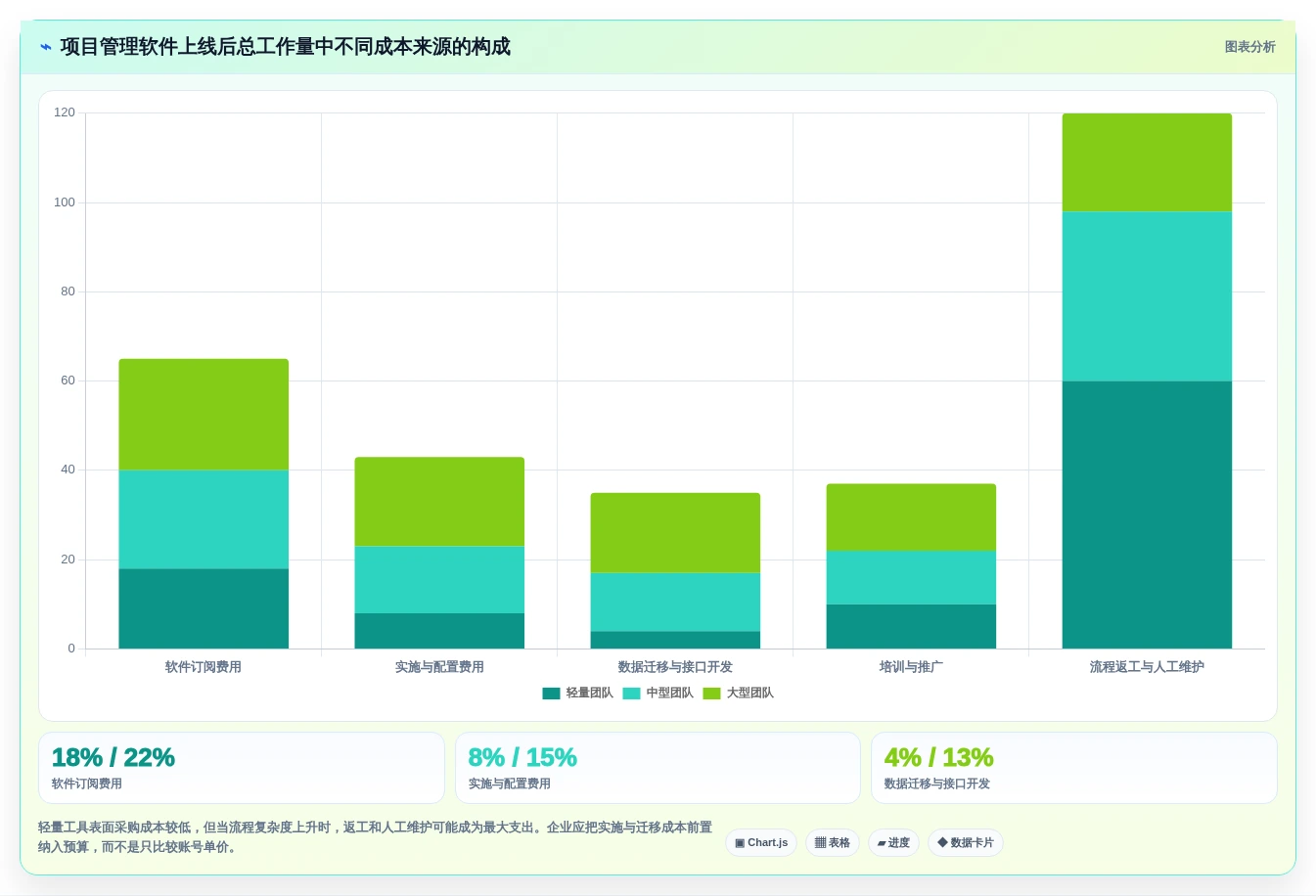Viewport: 1316px width, 896px height.
Task: Toggle the 大型团队 legend entry
Action: 738,693
